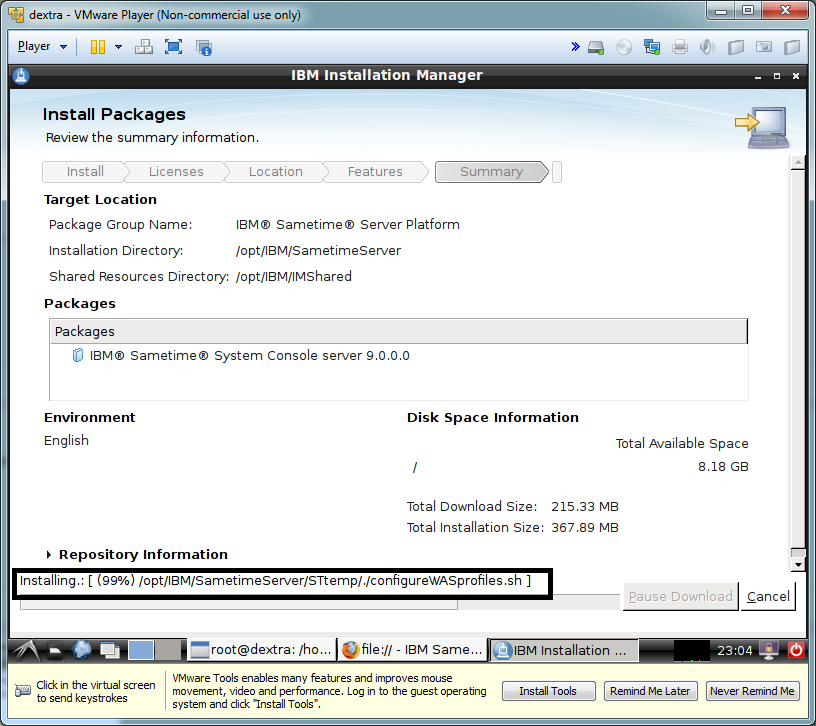
Task: Click the installation progress bar
Action: point(320,603)
